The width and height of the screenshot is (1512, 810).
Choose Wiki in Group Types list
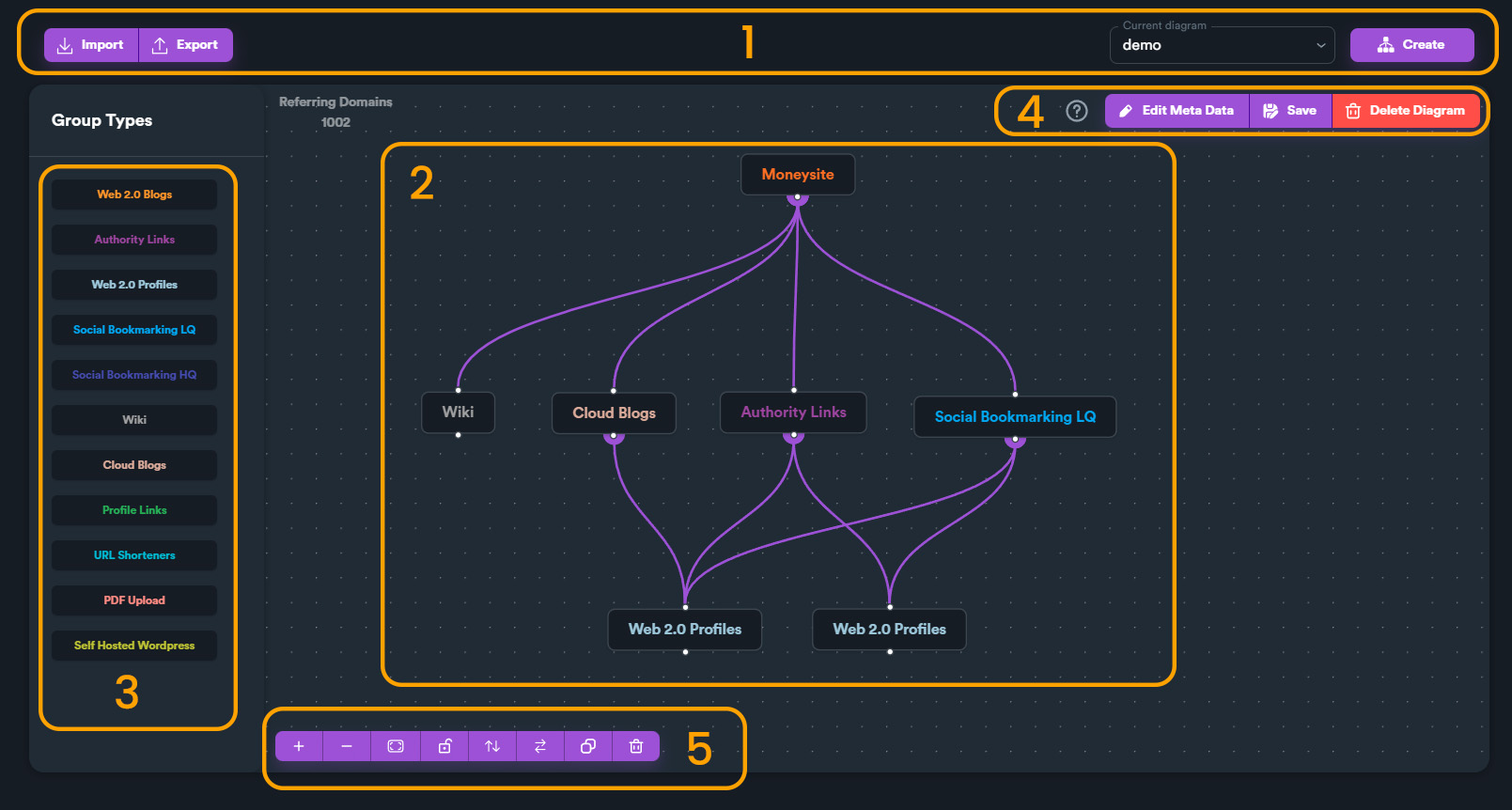[x=134, y=420]
